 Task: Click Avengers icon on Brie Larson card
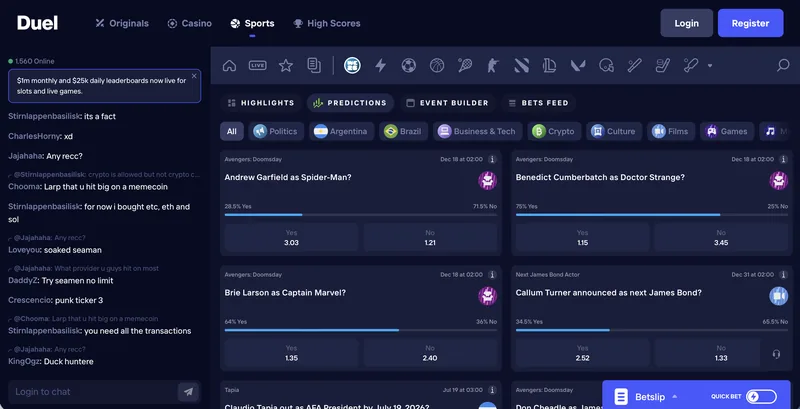(488, 296)
